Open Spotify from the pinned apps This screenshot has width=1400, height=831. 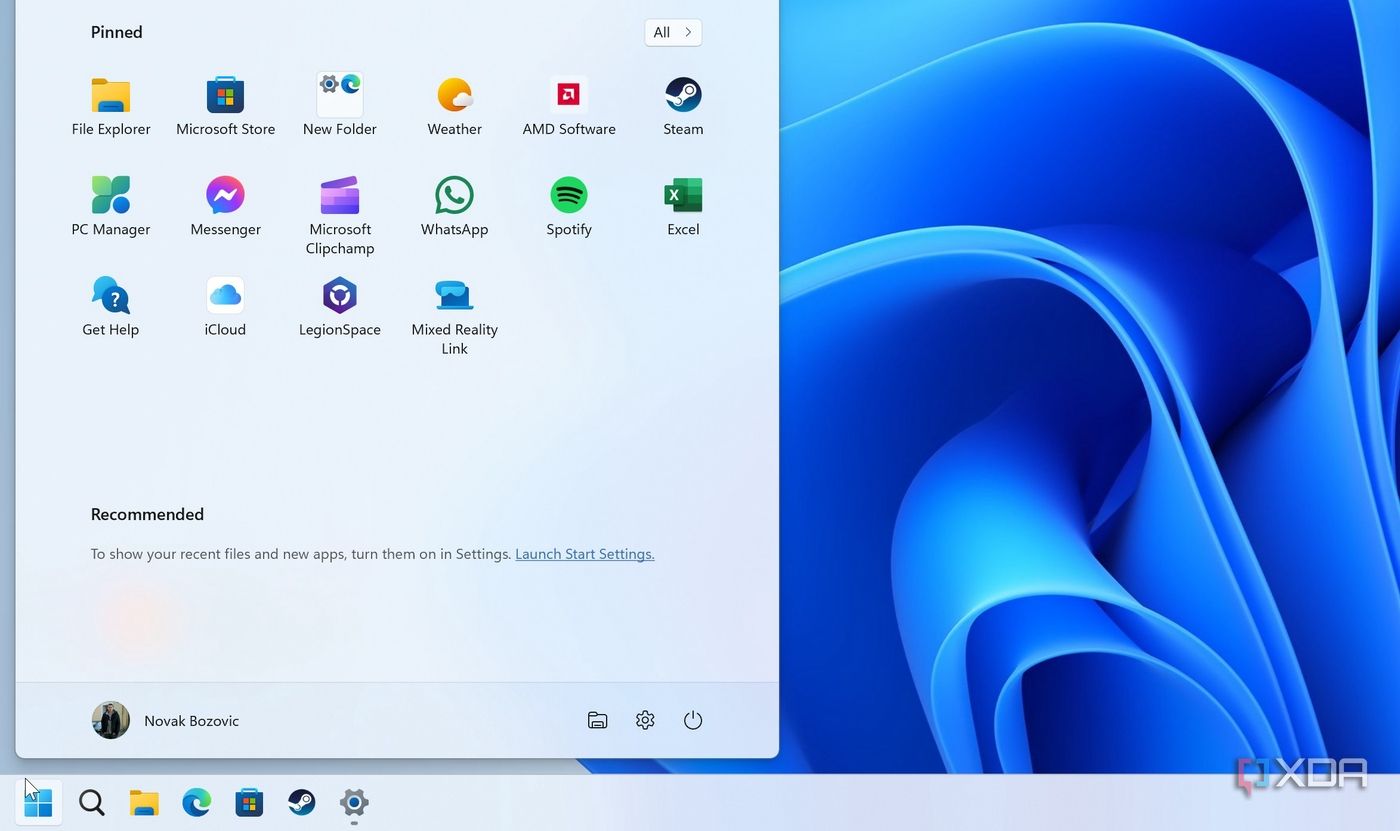point(569,195)
